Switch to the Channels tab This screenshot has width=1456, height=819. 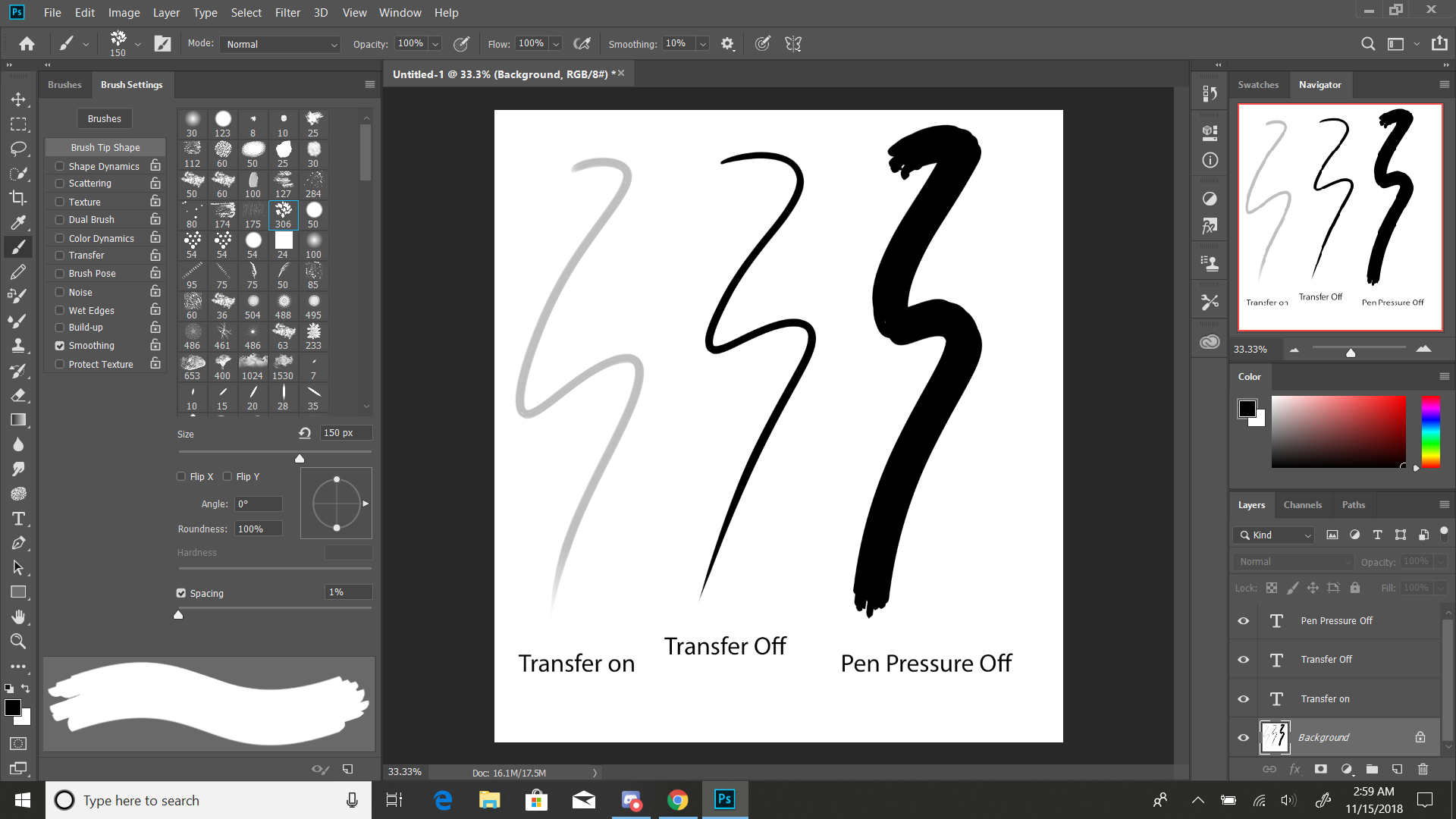(1303, 504)
